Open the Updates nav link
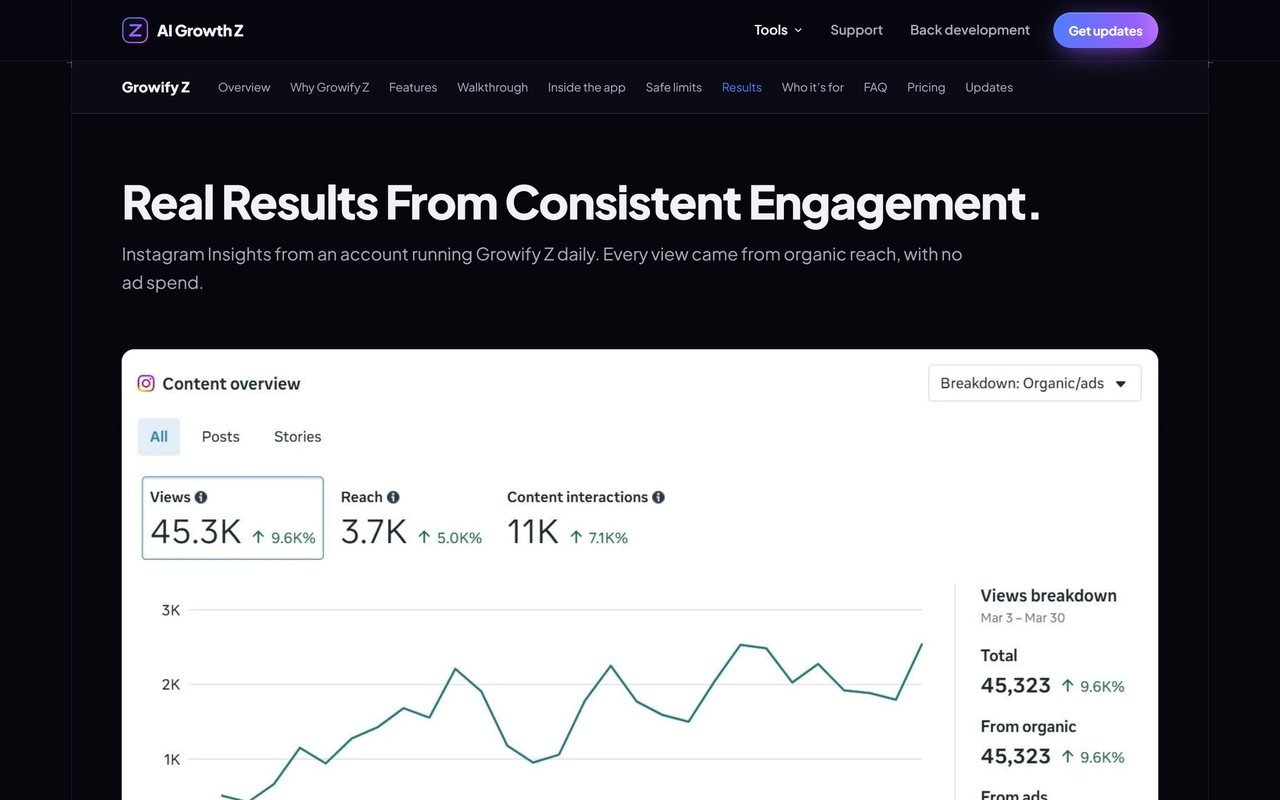 tap(989, 87)
